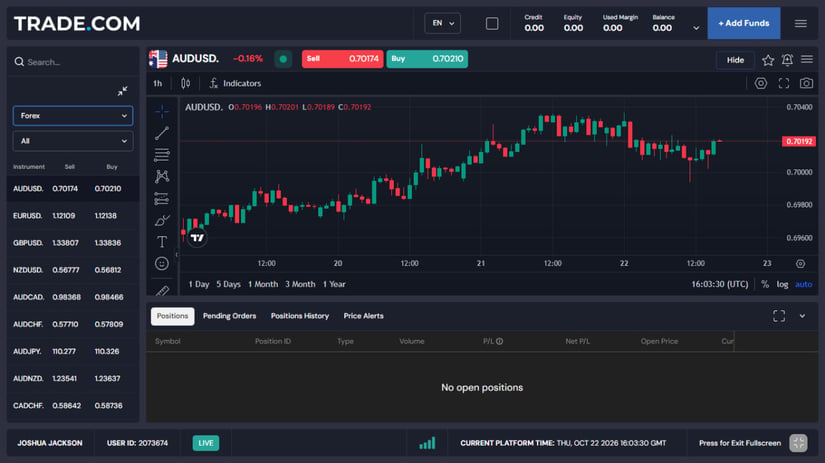The image size is (825, 463).
Task: Set chart range to 1 Year
Action: 334,284
